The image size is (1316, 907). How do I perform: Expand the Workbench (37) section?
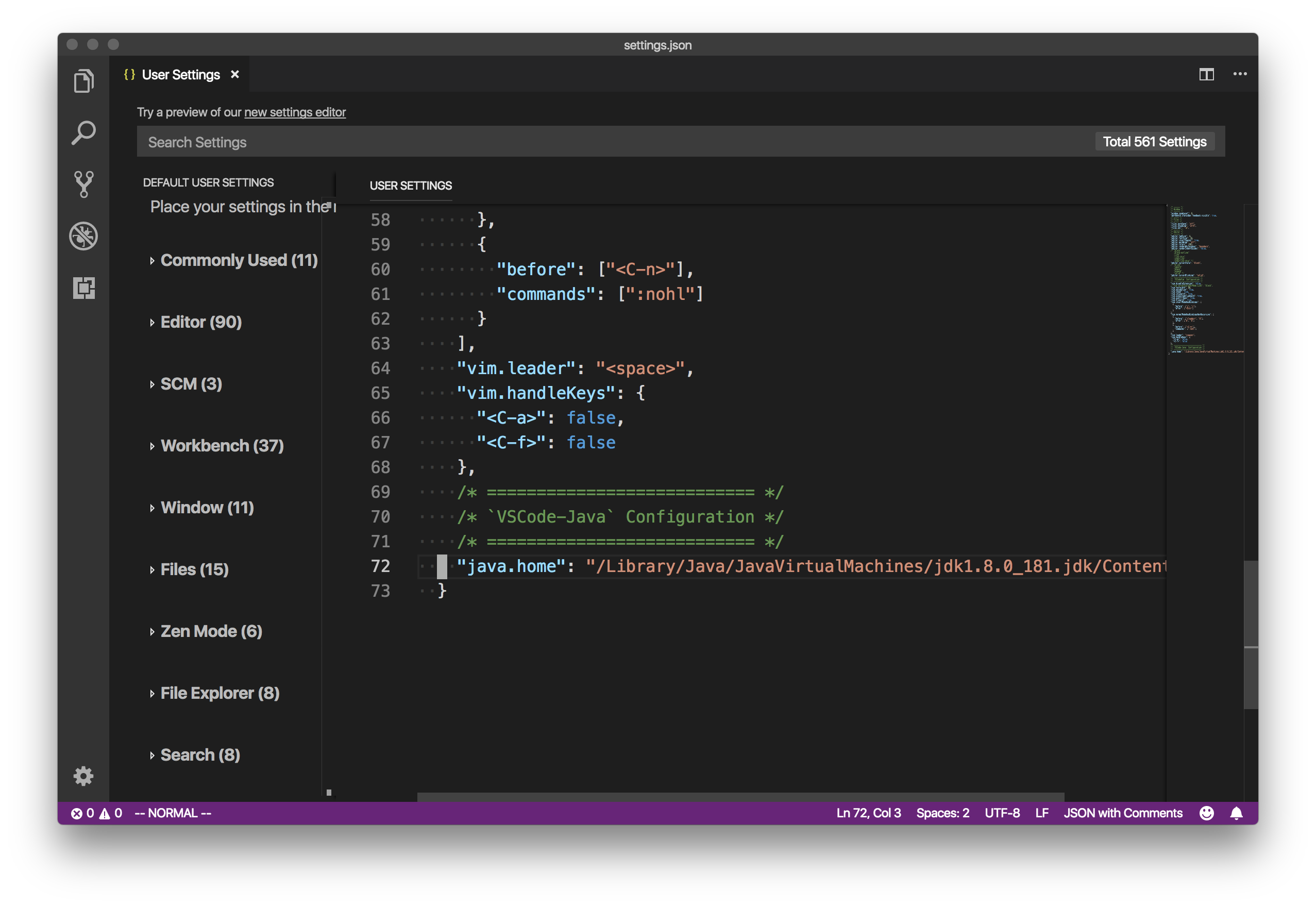(x=222, y=446)
